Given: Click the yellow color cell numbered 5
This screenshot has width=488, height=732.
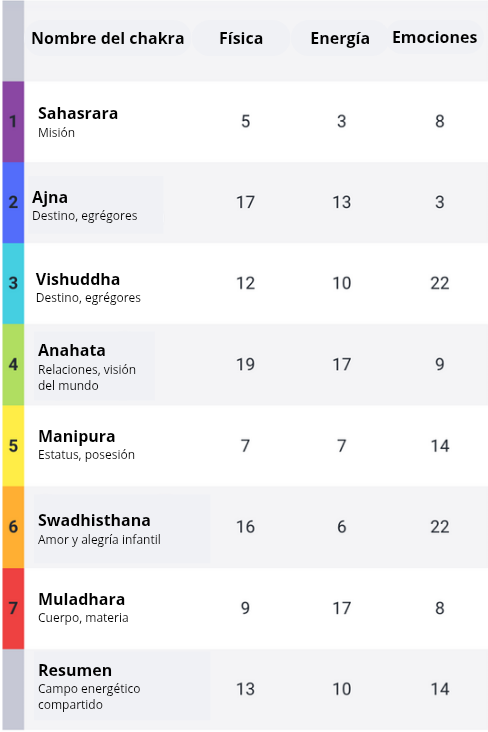Looking at the screenshot, I should click(x=13, y=446).
